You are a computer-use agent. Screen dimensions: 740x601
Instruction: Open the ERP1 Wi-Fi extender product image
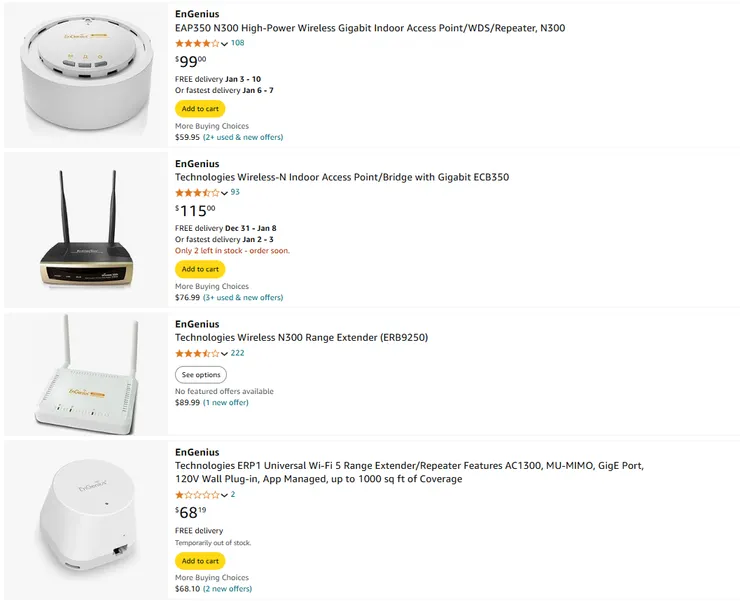pyautogui.click(x=84, y=520)
